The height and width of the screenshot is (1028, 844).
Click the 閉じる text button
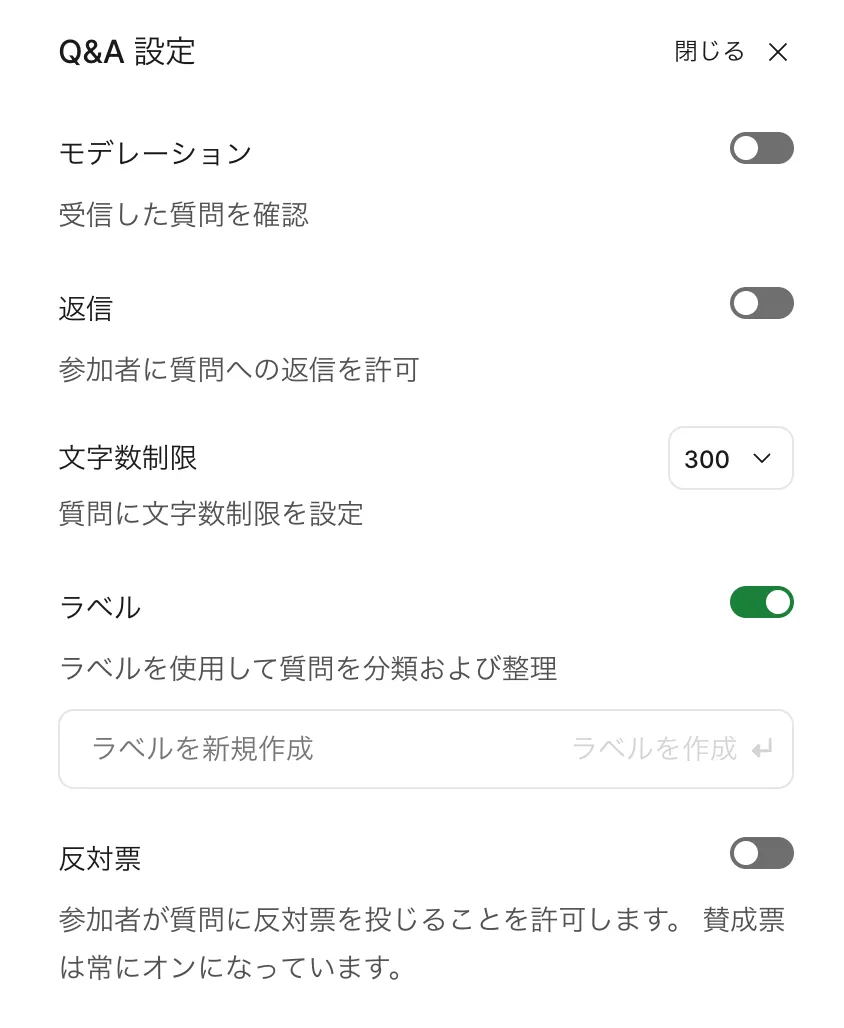(709, 52)
